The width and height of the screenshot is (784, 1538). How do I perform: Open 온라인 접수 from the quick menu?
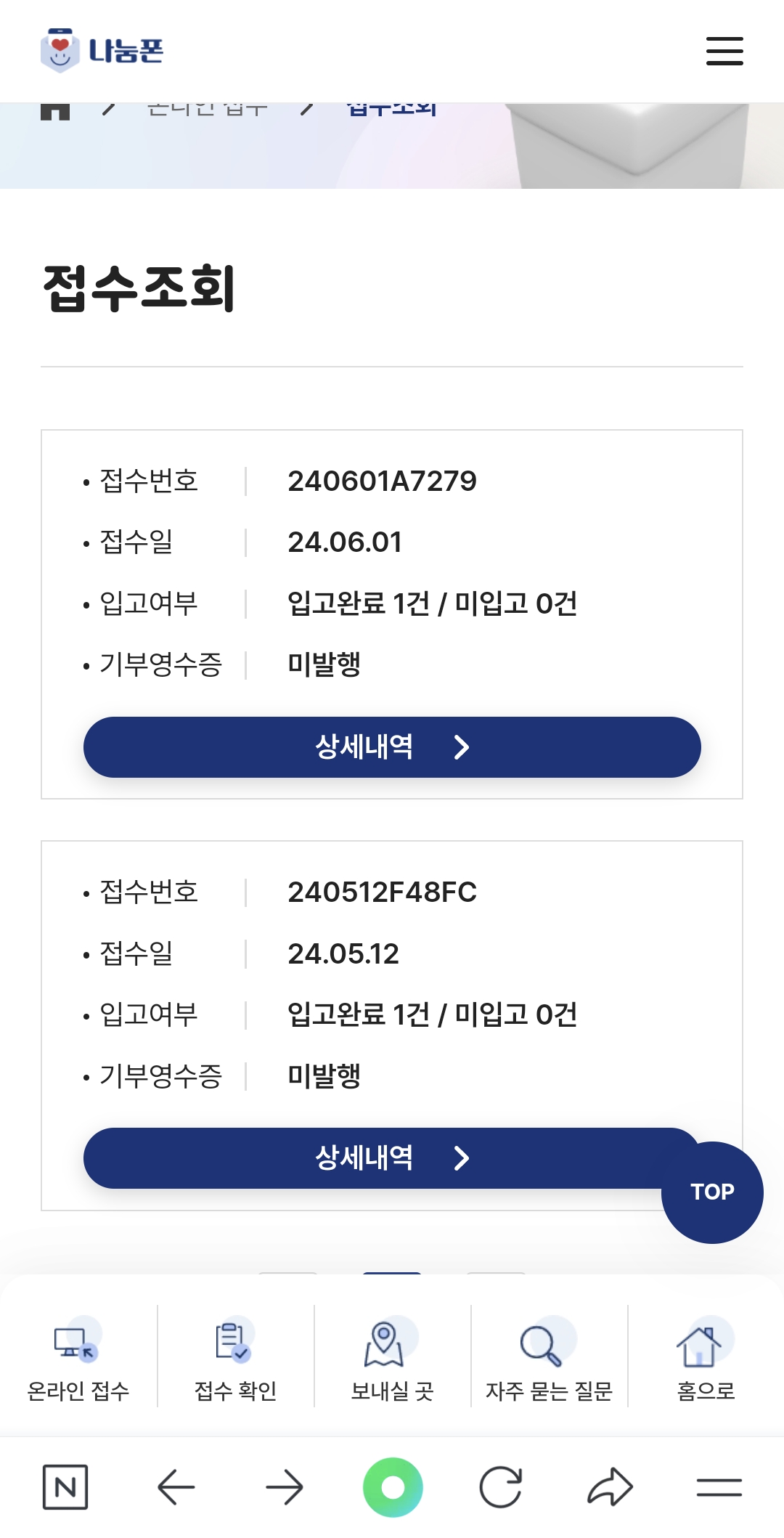coord(78,1358)
